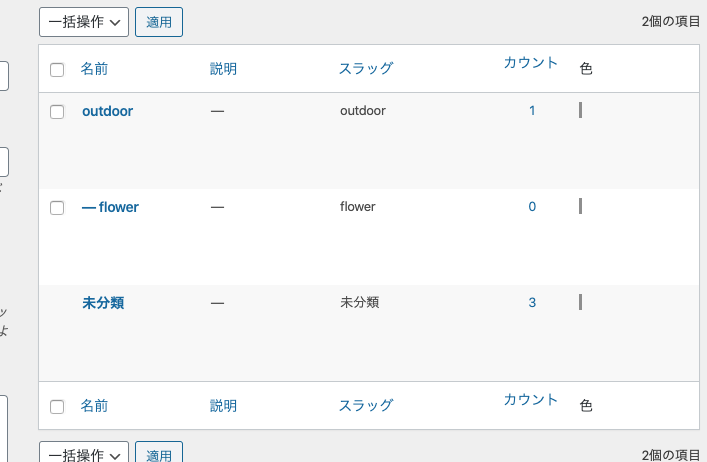
Task: Open the flower subcategory name link
Action: click(x=110, y=207)
